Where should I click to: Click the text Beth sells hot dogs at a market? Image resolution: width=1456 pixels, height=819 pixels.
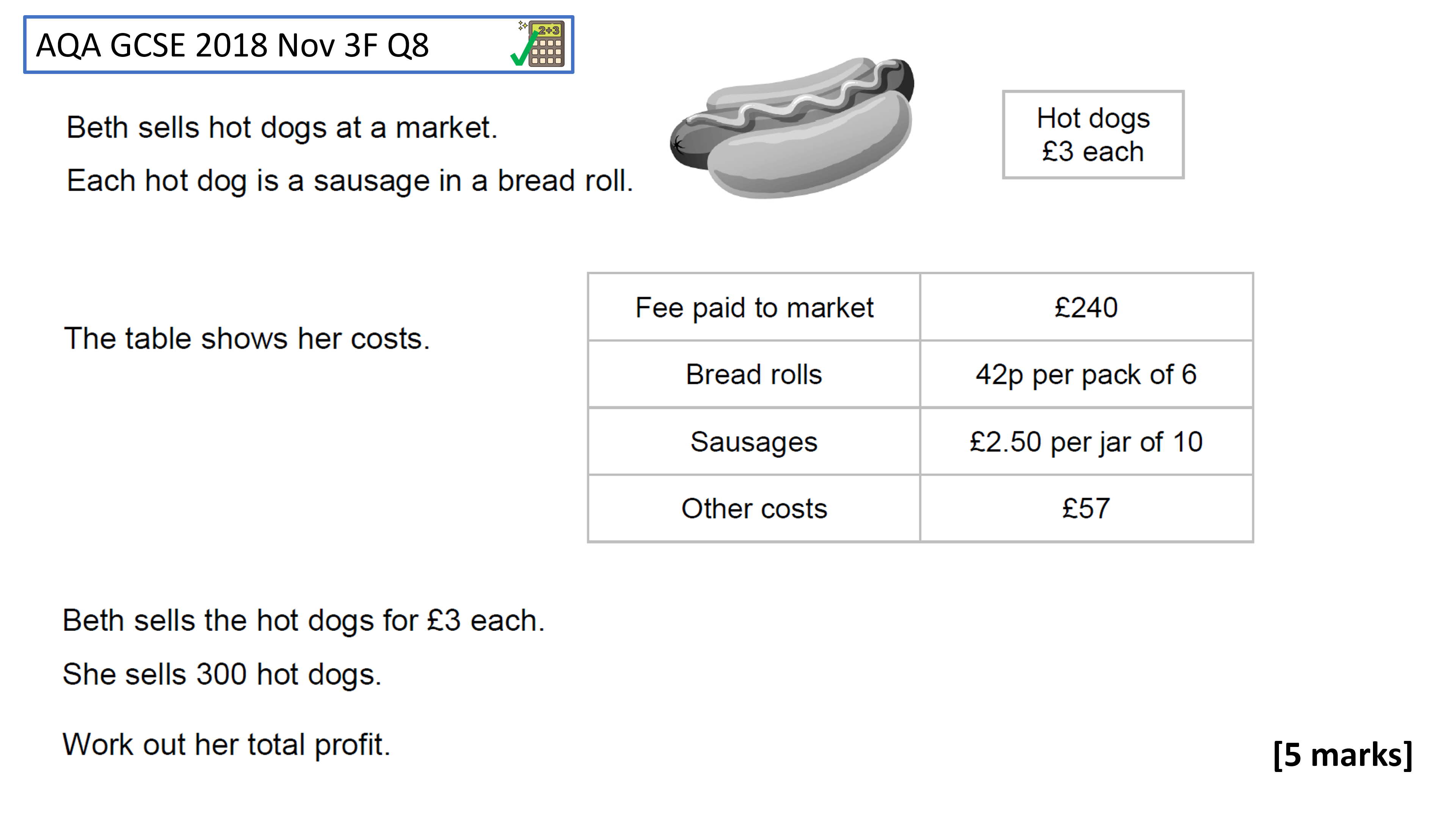point(281,128)
